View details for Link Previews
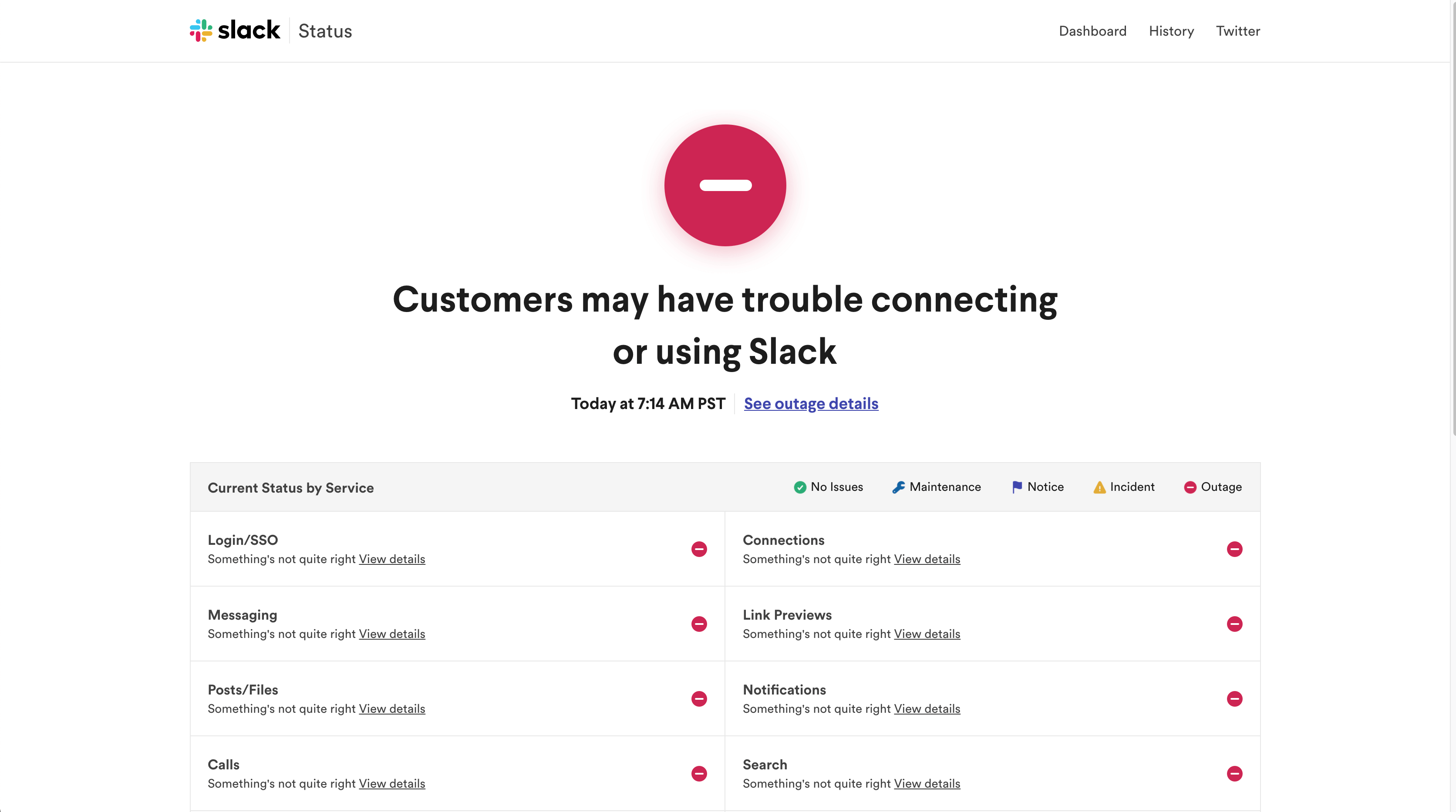 coord(927,634)
